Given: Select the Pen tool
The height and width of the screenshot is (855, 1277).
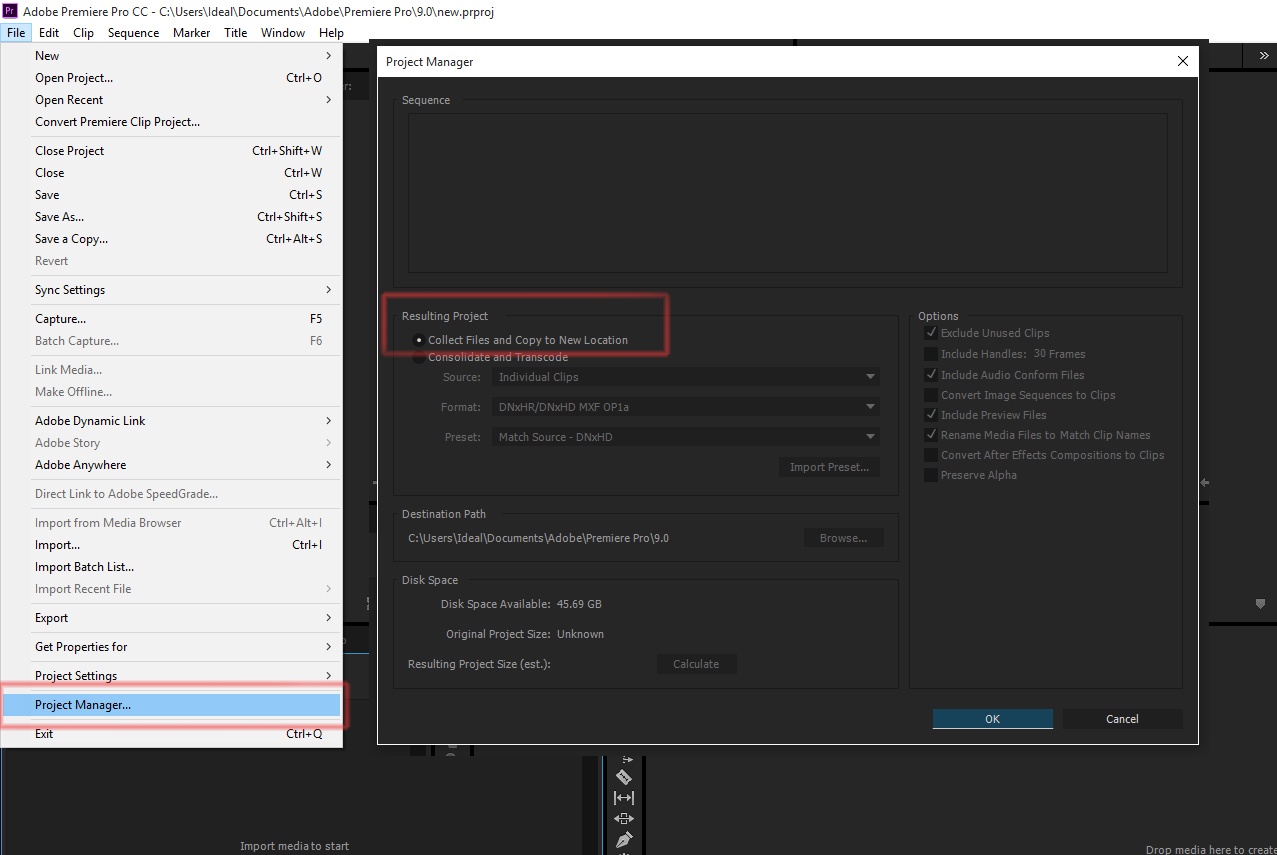Looking at the screenshot, I should (x=624, y=839).
